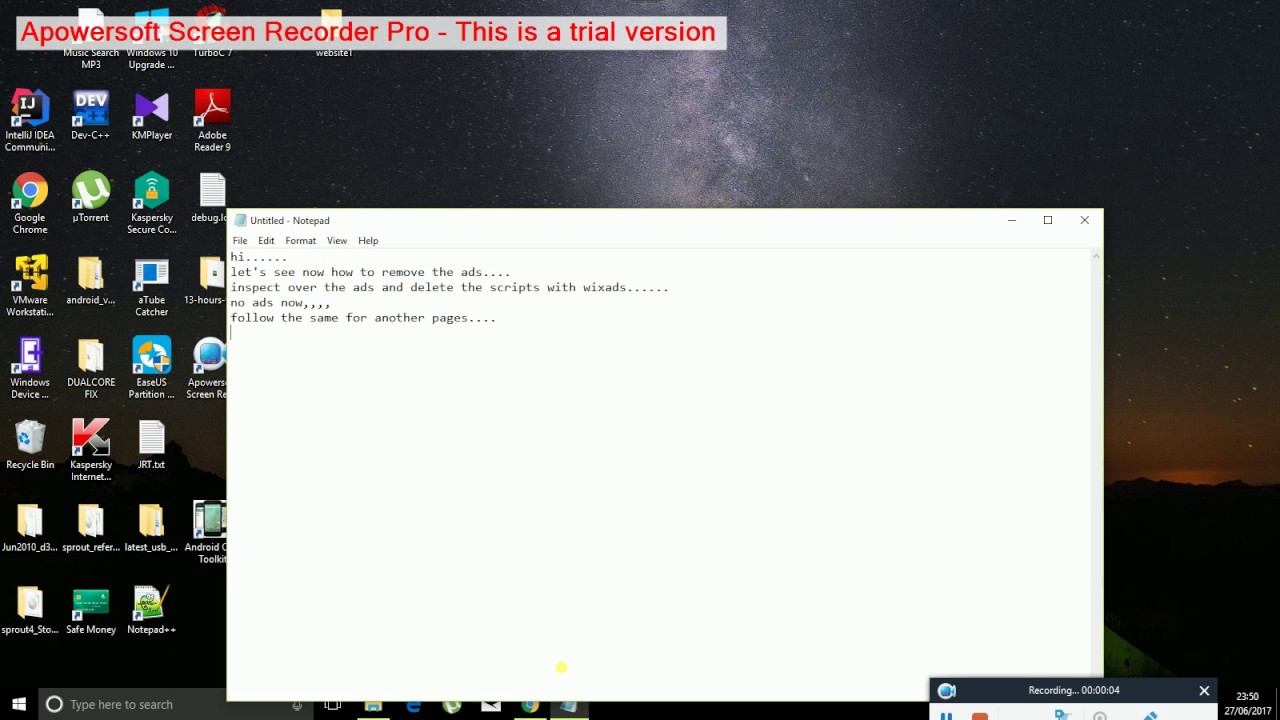Select the Safe Money desktop shortcut
Screen dimensions: 1280x720
click(x=91, y=610)
